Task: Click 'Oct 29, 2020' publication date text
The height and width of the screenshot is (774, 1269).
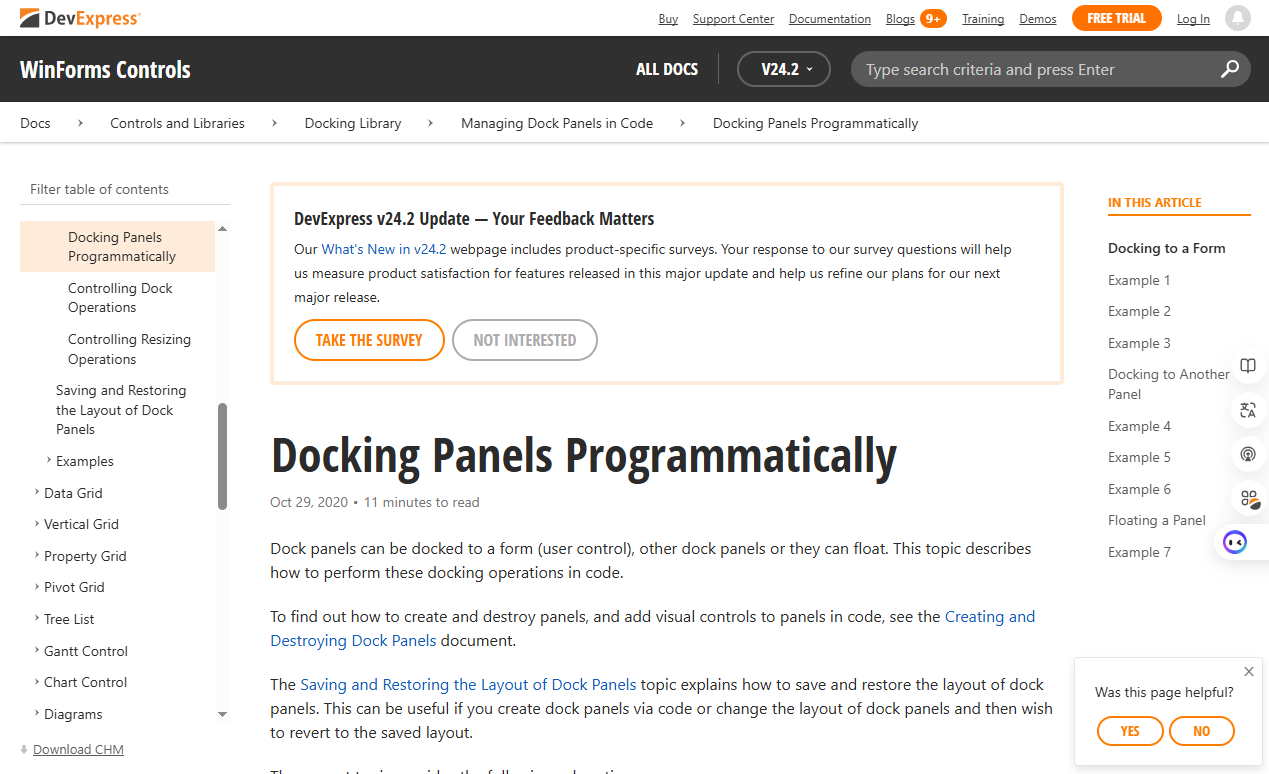Action: pos(309,502)
